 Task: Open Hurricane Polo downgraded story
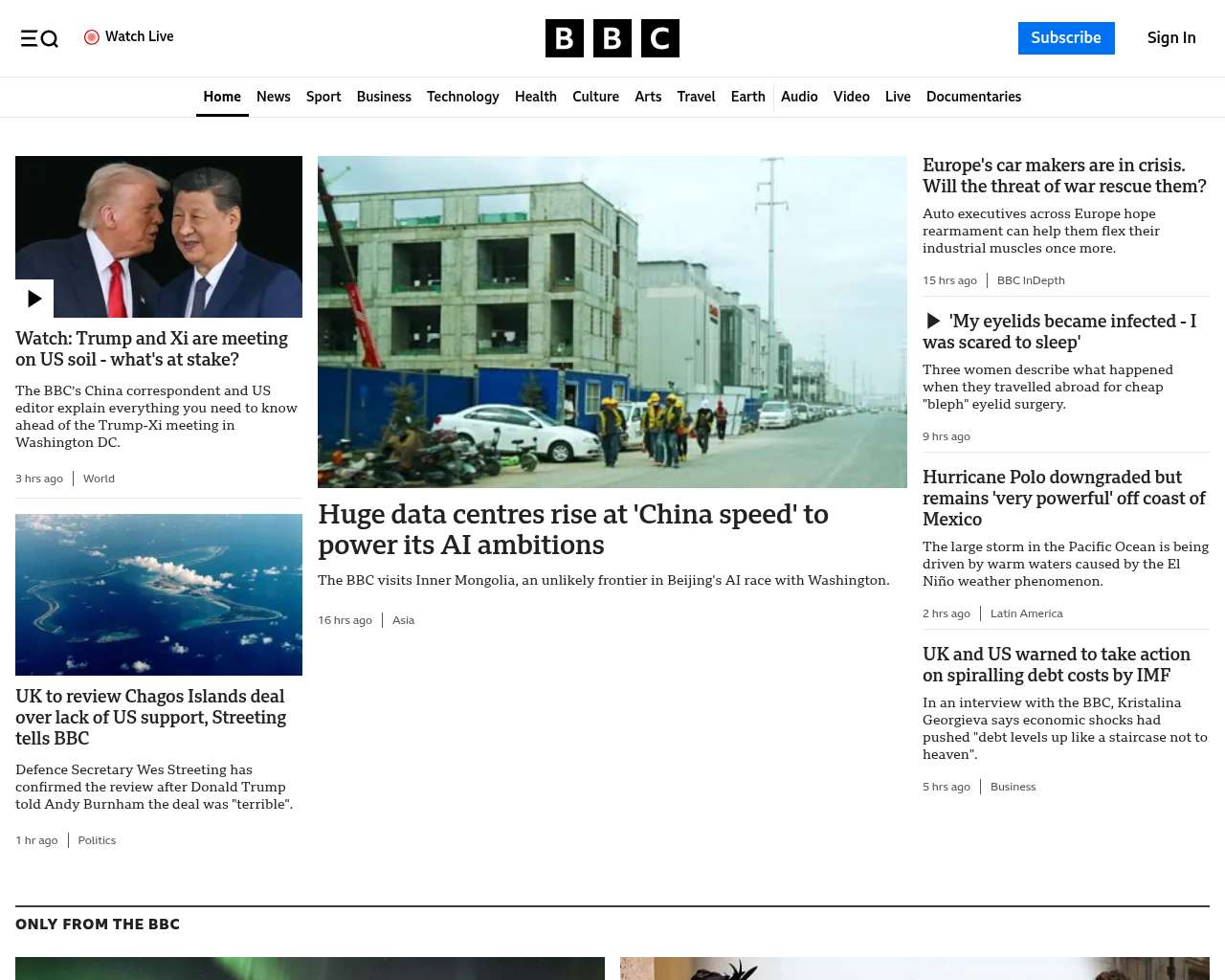(x=1063, y=498)
